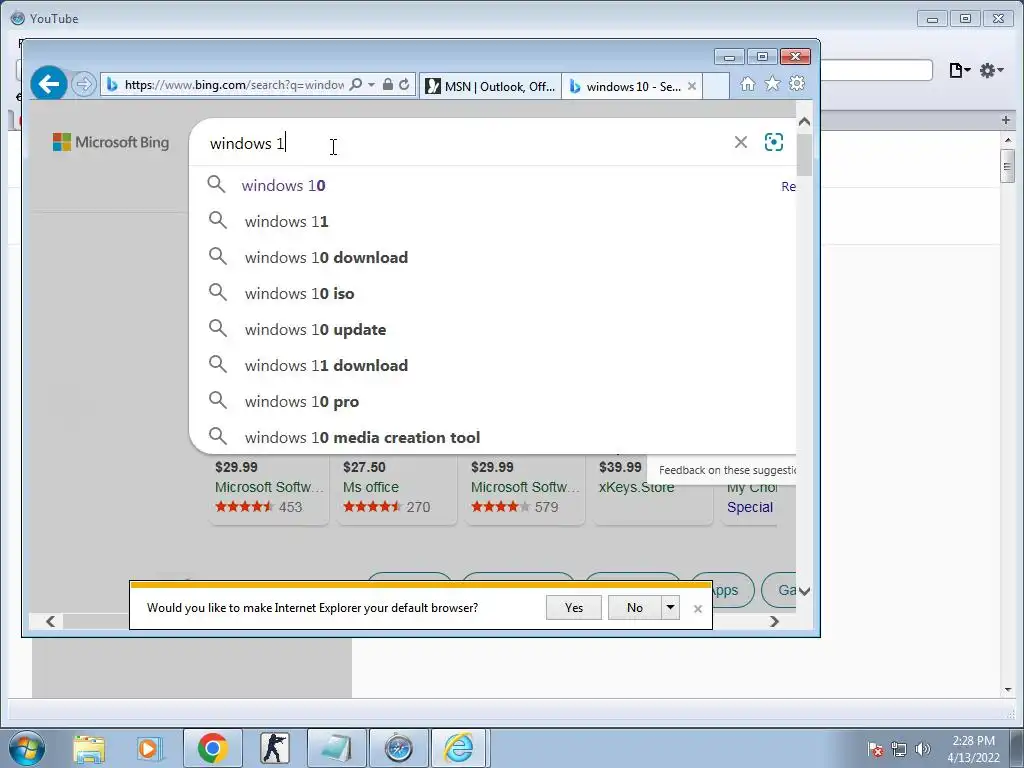The height and width of the screenshot is (768, 1024).
Task: Click YouTube window scroll down arrow
Action: pos(1008,690)
